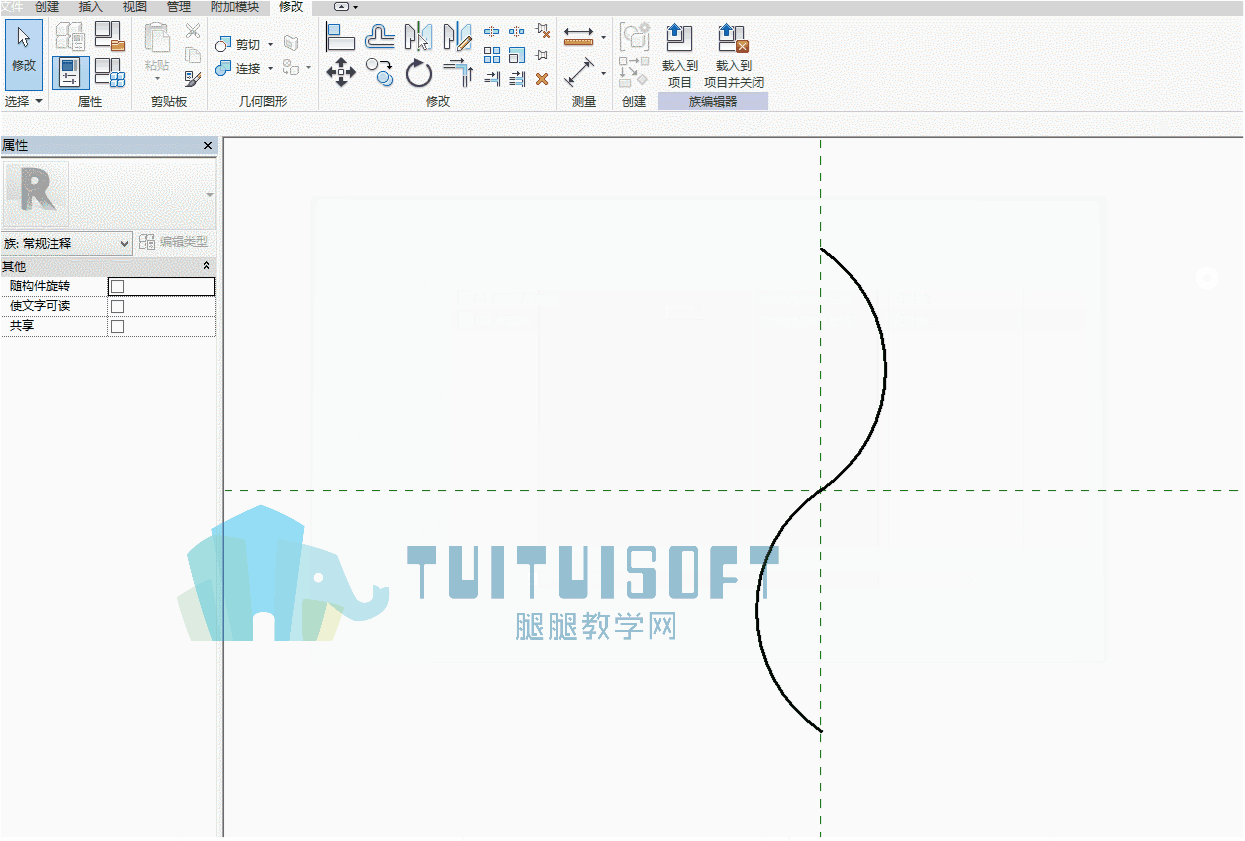
Task: Click 载入到项目 button
Action: click(x=680, y=56)
